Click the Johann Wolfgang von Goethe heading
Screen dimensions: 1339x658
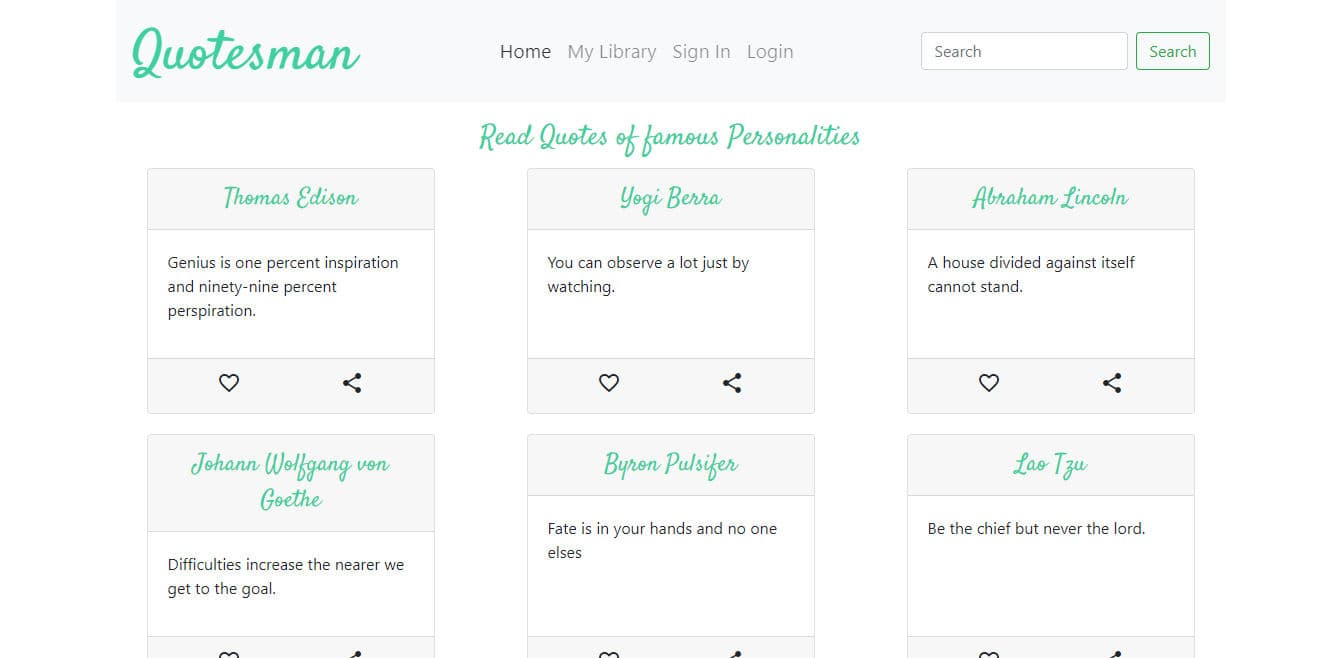coord(291,481)
